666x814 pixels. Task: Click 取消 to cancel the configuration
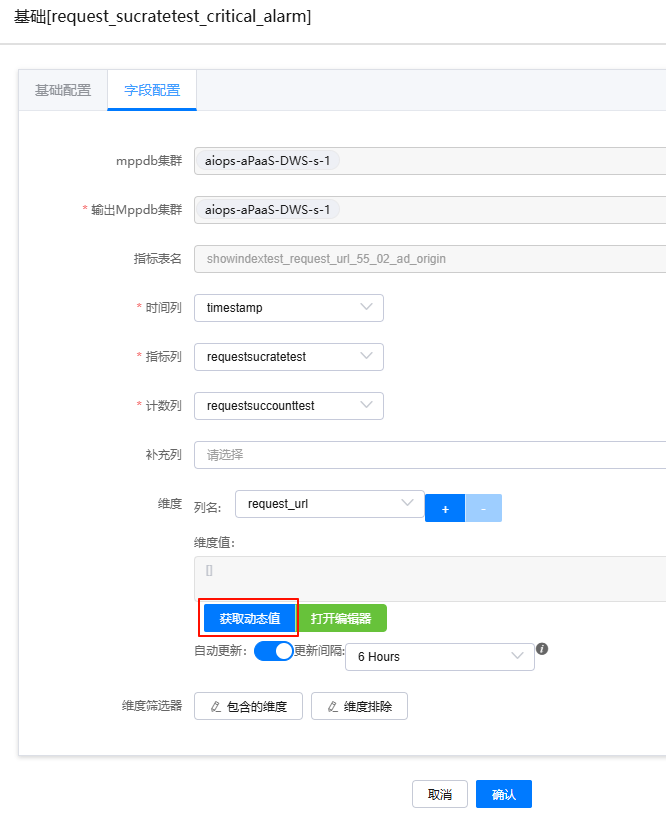[440, 794]
